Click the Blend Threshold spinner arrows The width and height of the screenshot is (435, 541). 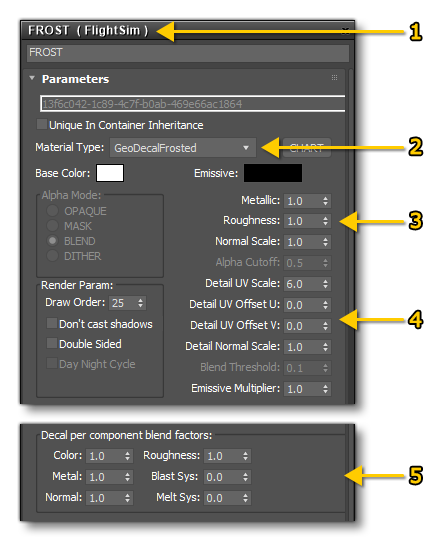[325, 368]
